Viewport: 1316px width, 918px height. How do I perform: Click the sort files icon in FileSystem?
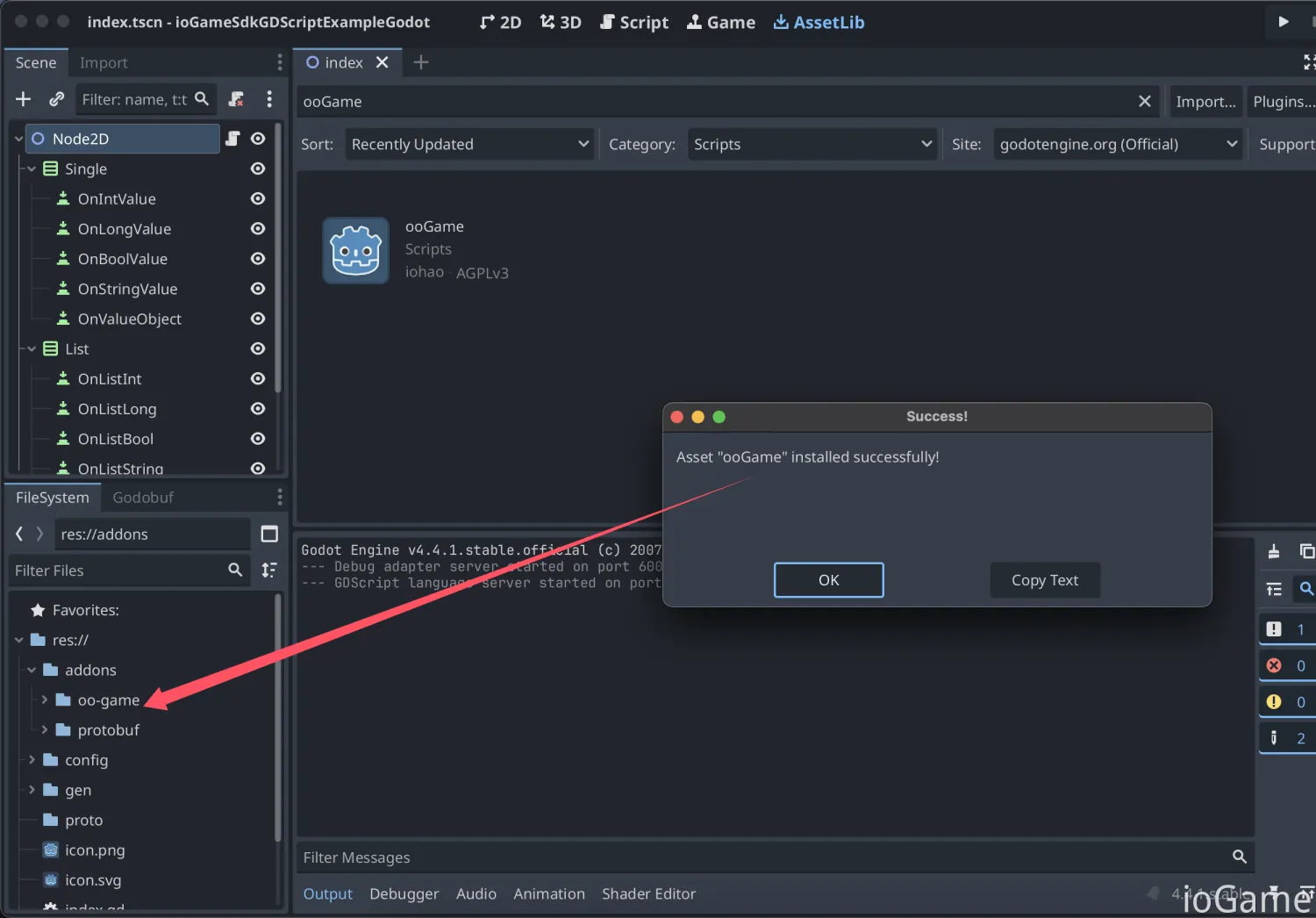269,570
